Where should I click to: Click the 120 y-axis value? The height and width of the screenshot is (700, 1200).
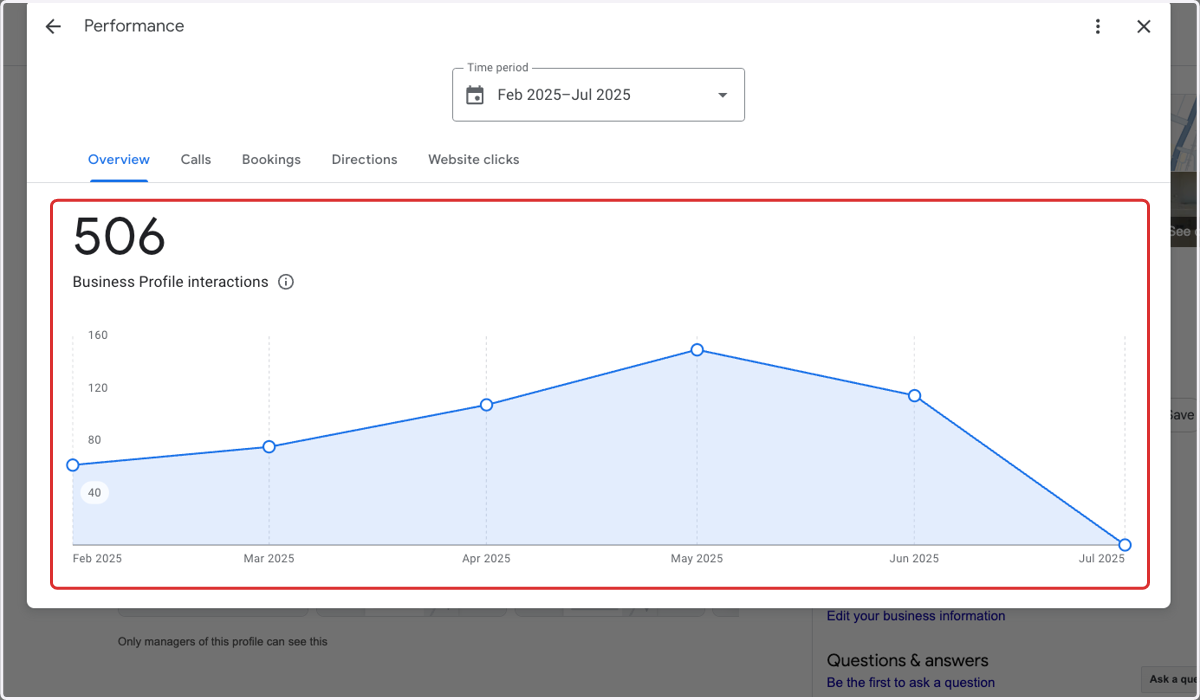(98, 388)
